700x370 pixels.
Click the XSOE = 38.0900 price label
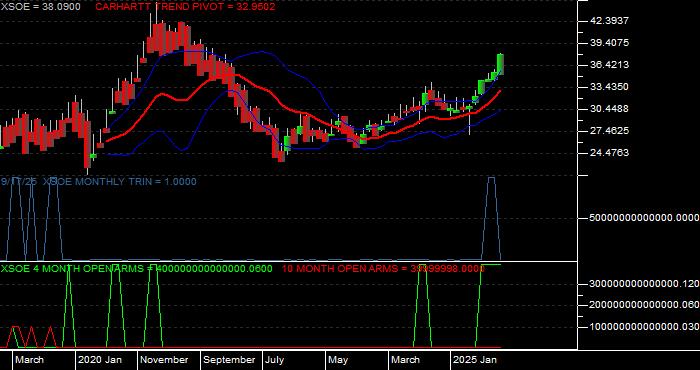(x=41, y=7)
